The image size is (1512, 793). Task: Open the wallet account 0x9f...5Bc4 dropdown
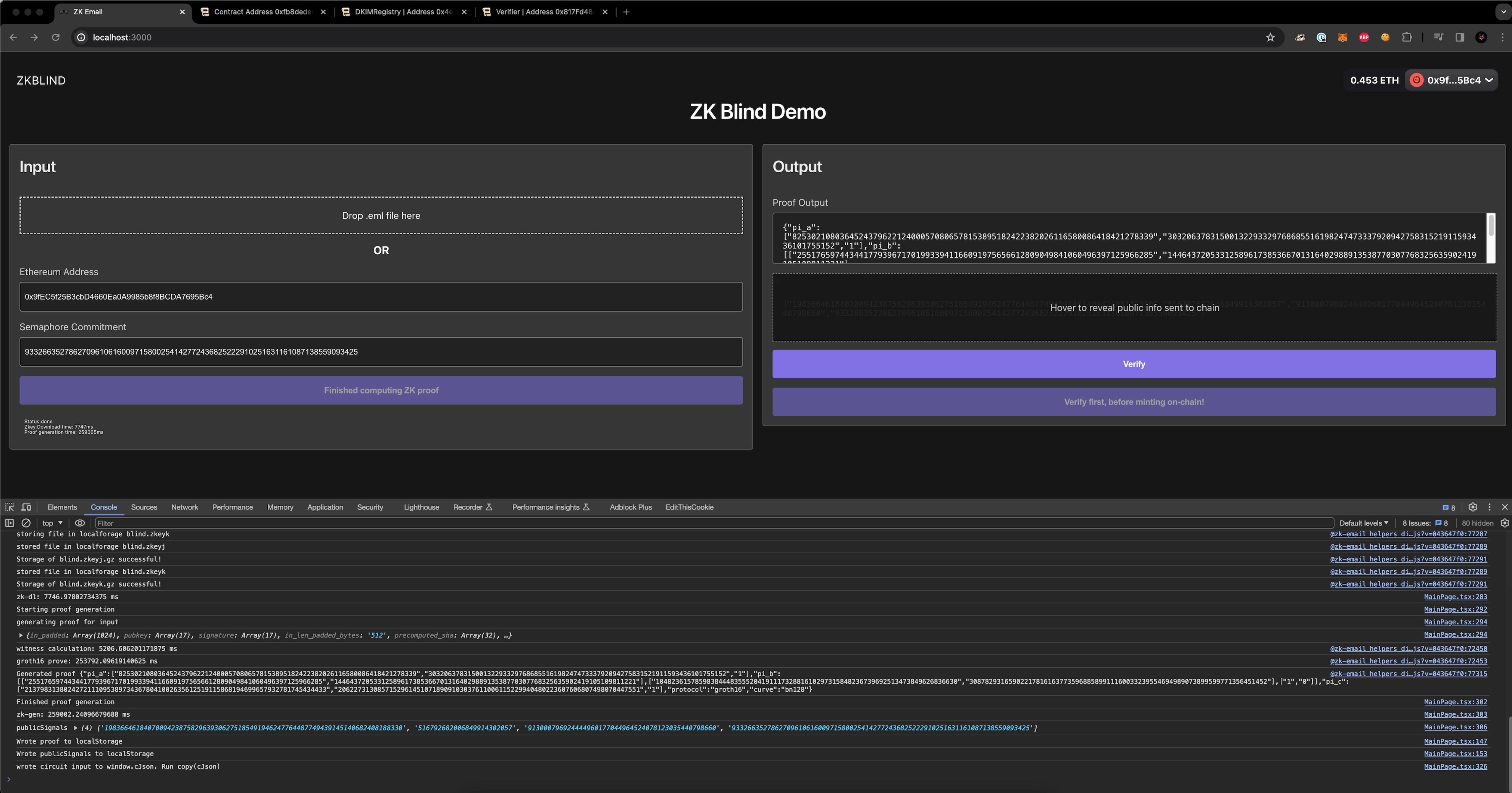coord(1451,80)
